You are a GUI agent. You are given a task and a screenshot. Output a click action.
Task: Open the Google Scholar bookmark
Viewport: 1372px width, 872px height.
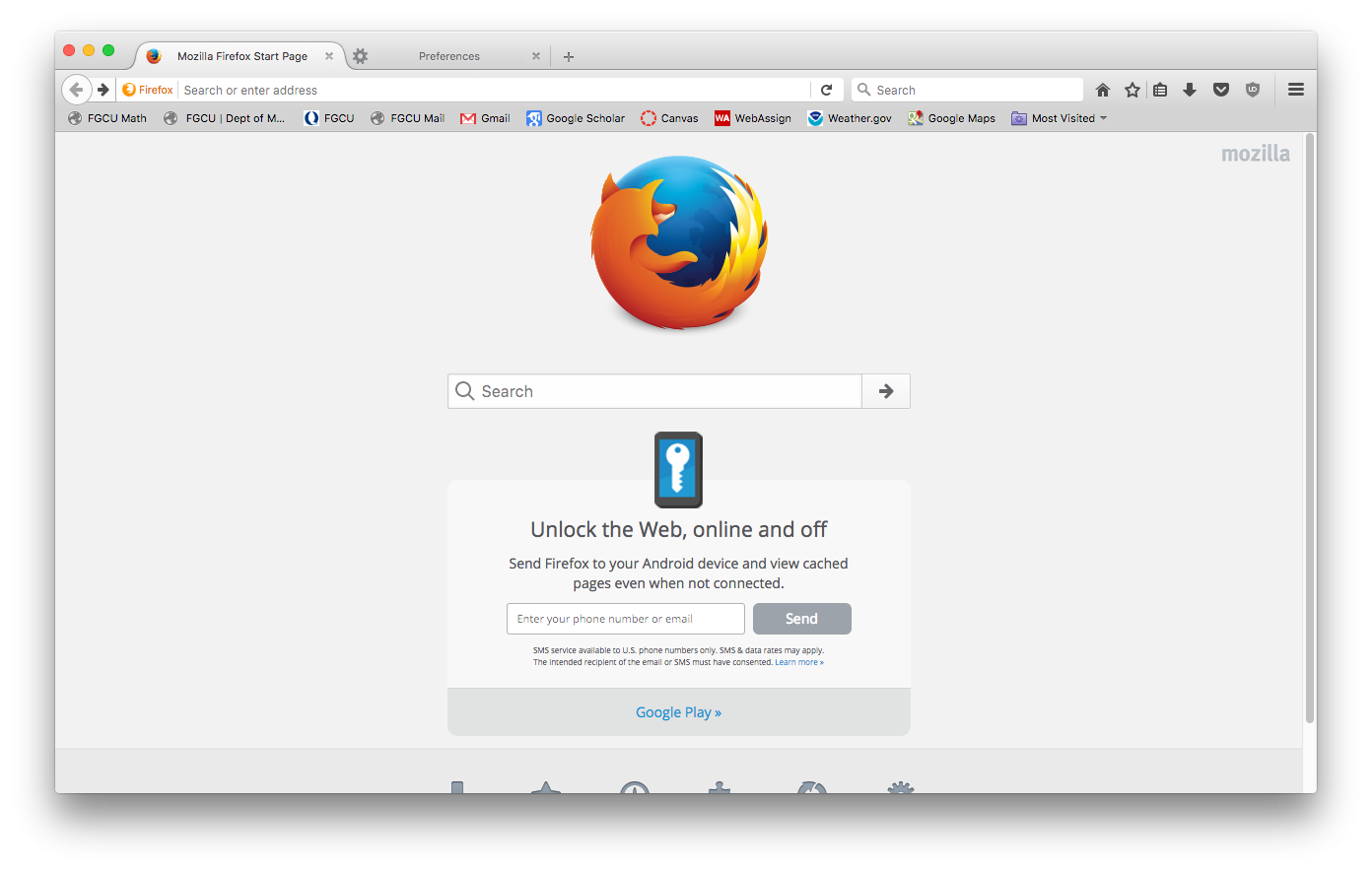576,118
